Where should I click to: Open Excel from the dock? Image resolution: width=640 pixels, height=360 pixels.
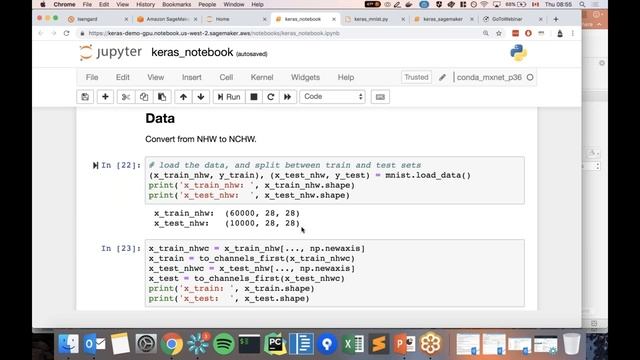tap(353, 344)
